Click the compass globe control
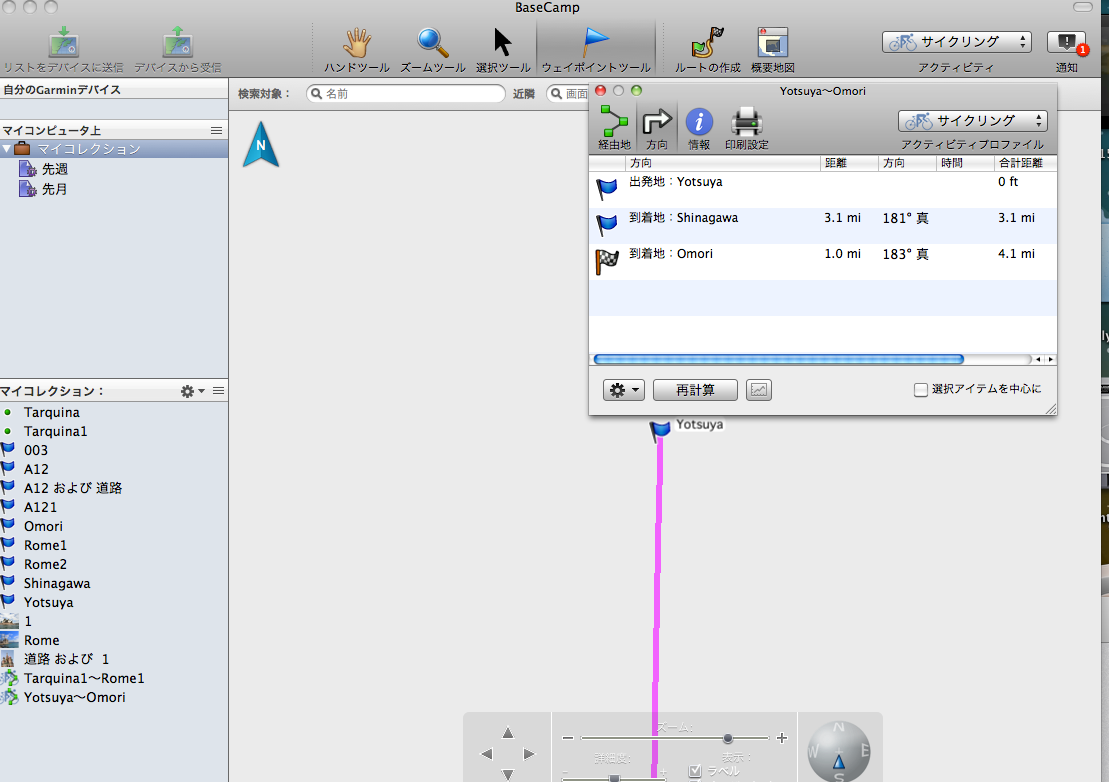The height and width of the screenshot is (782, 1109). click(839, 752)
